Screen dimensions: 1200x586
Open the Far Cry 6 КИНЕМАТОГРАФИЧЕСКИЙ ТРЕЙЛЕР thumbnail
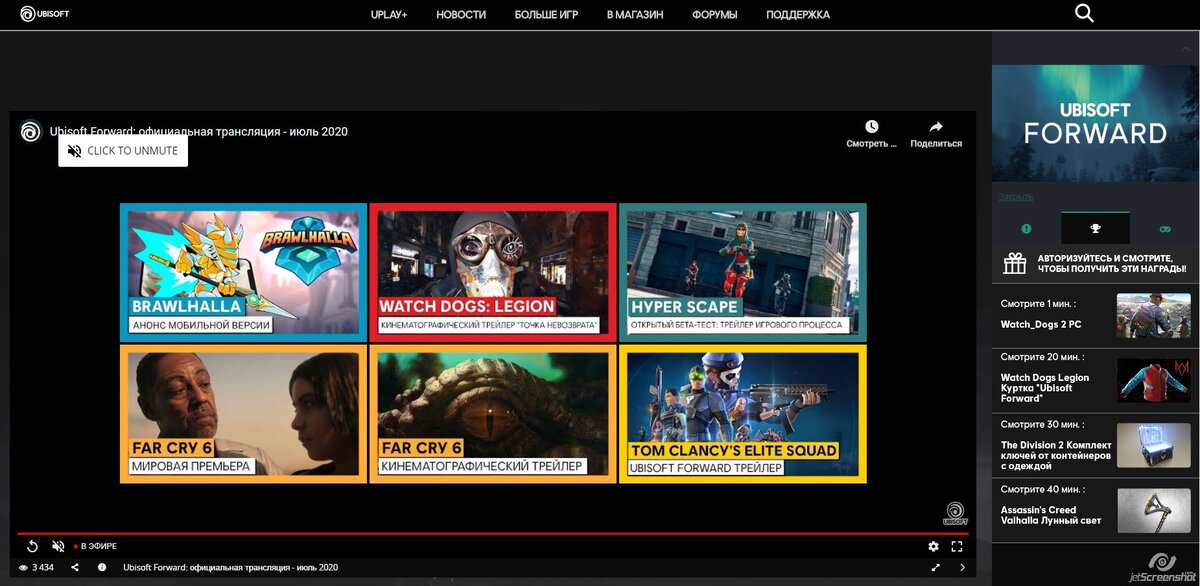coord(493,414)
